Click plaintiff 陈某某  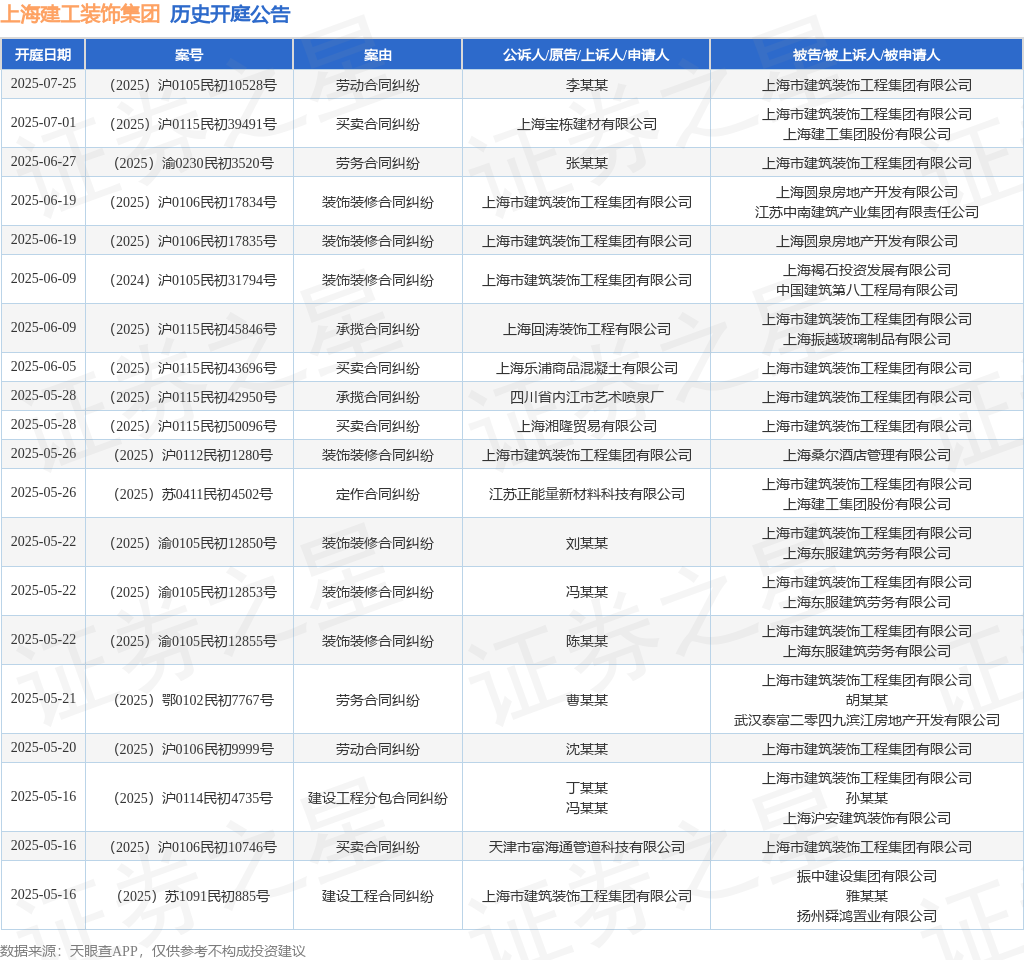click(x=586, y=641)
